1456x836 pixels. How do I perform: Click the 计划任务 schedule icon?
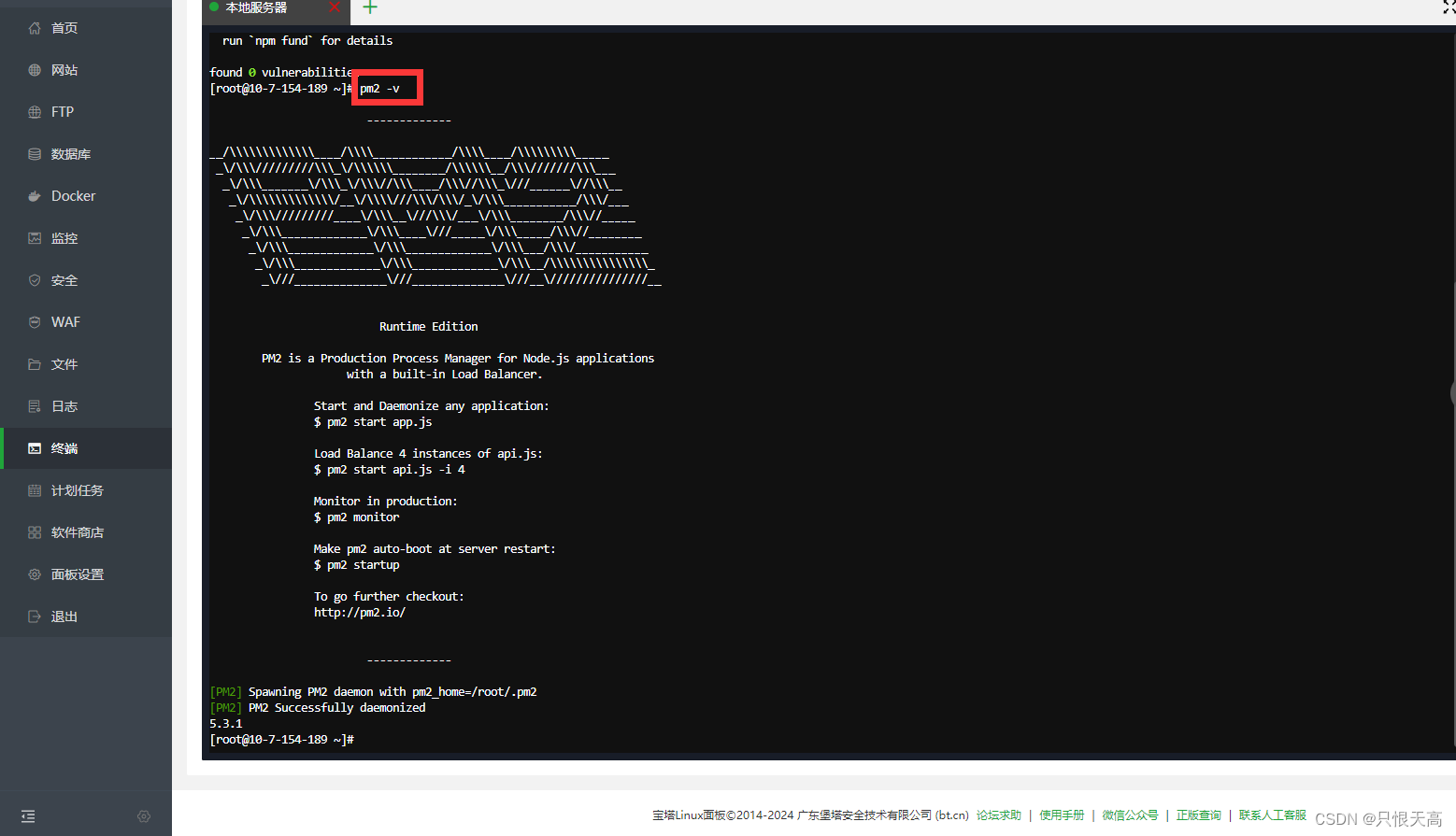35,490
